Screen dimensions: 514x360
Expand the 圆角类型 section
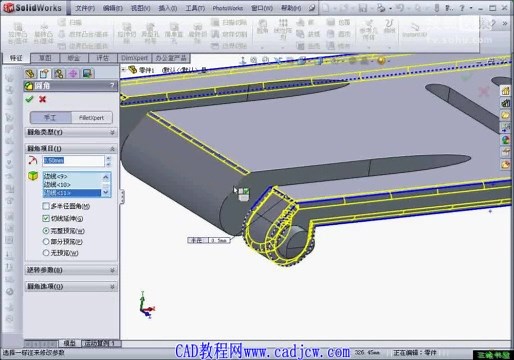pos(112,132)
